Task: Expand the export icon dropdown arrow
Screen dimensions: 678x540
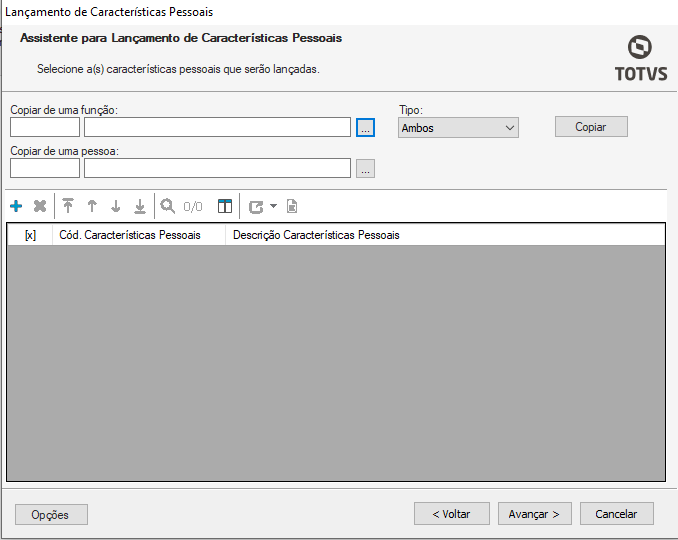Action: pyautogui.click(x=274, y=206)
